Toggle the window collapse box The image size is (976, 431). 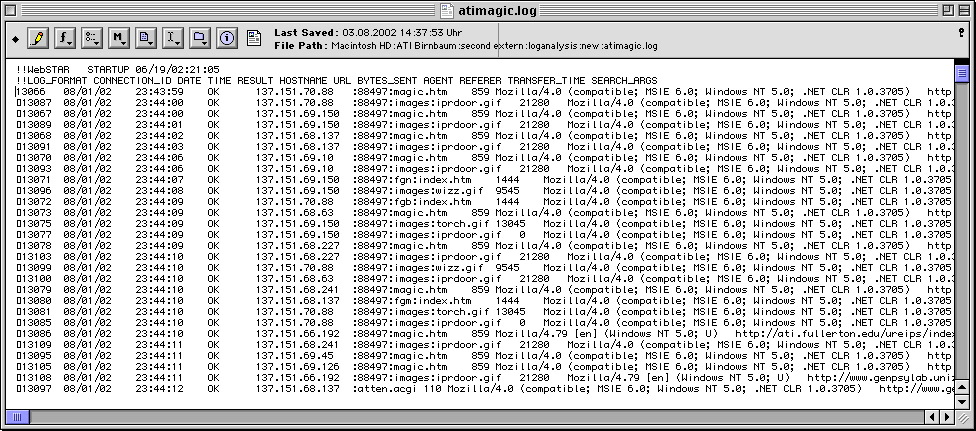[962, 10]
